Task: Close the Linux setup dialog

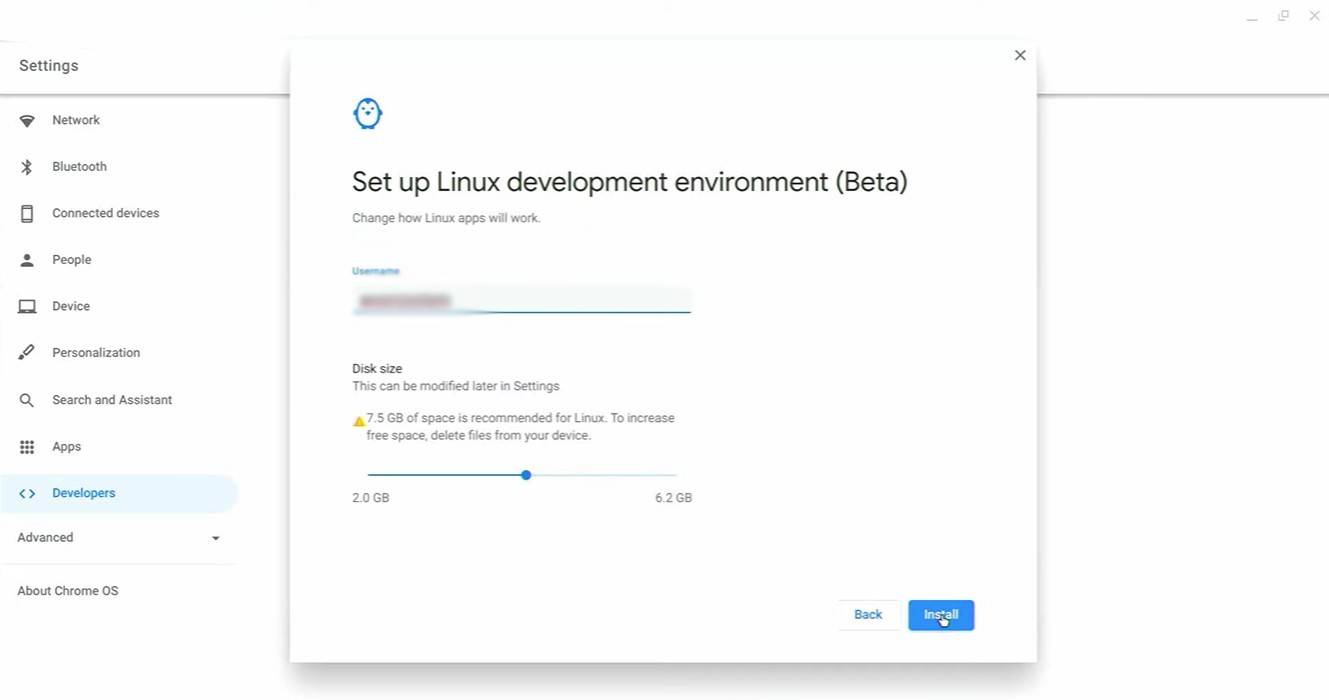Action: 1020,55
